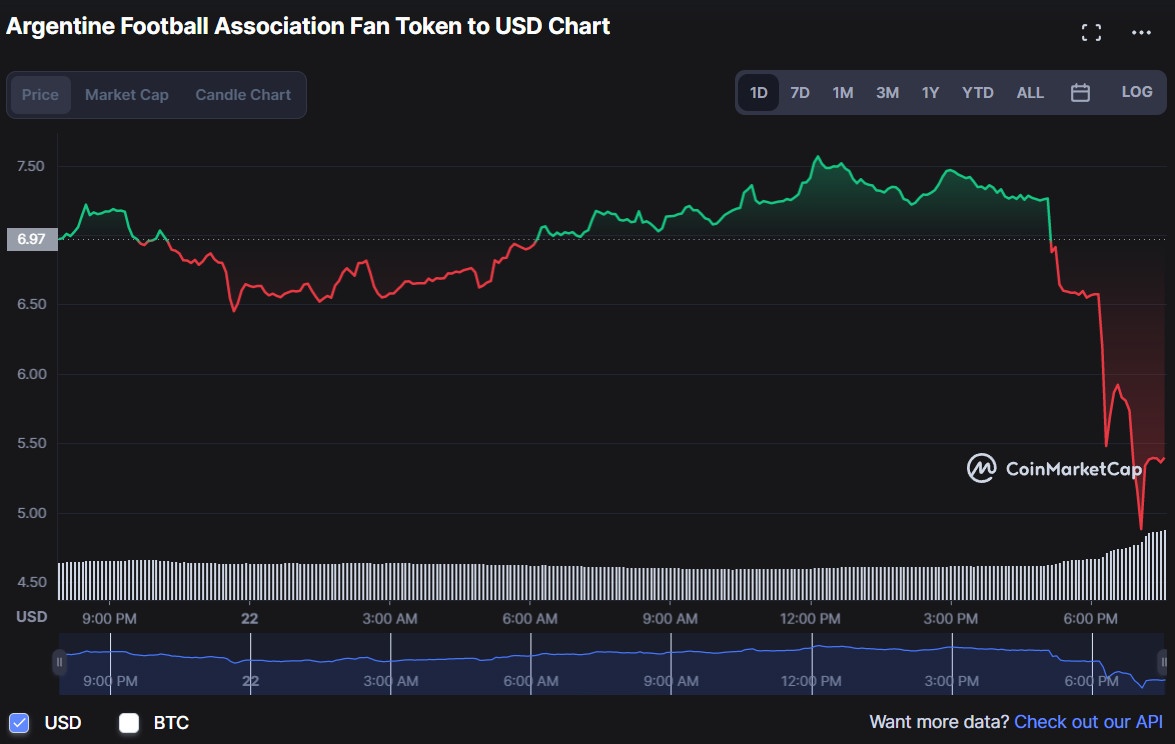Select the 3M time range

[887, 93]
